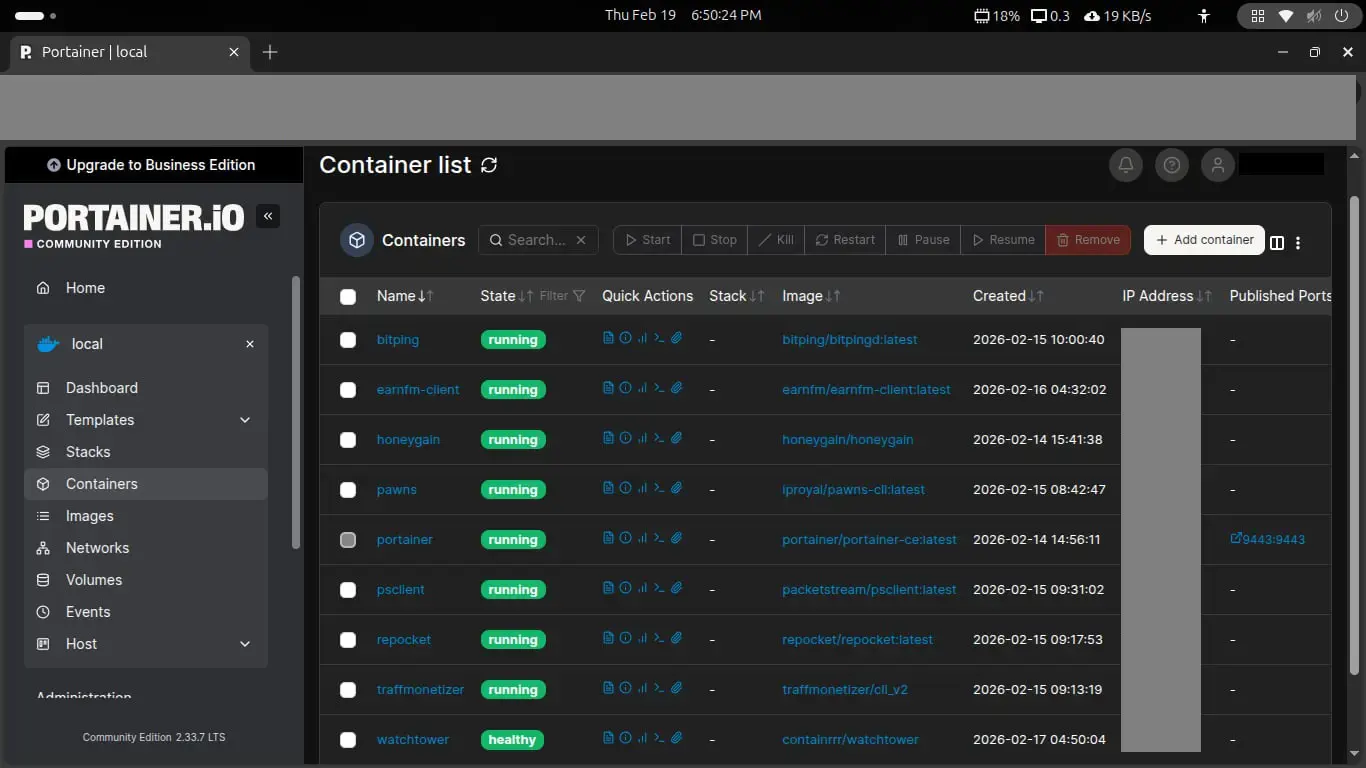This screenshot has width=1366, height=768.
Task: Open the Stacks section
Action: 145,452
